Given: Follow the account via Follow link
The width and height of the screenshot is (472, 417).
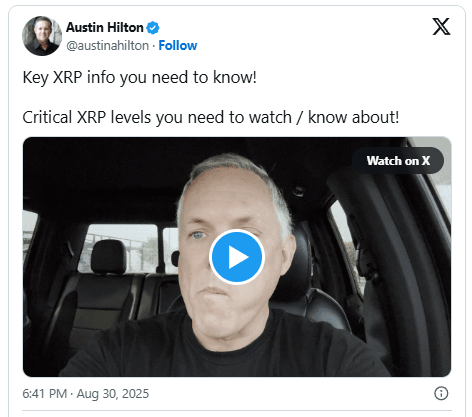Looking at the screenshot, I should coord(178,46).
